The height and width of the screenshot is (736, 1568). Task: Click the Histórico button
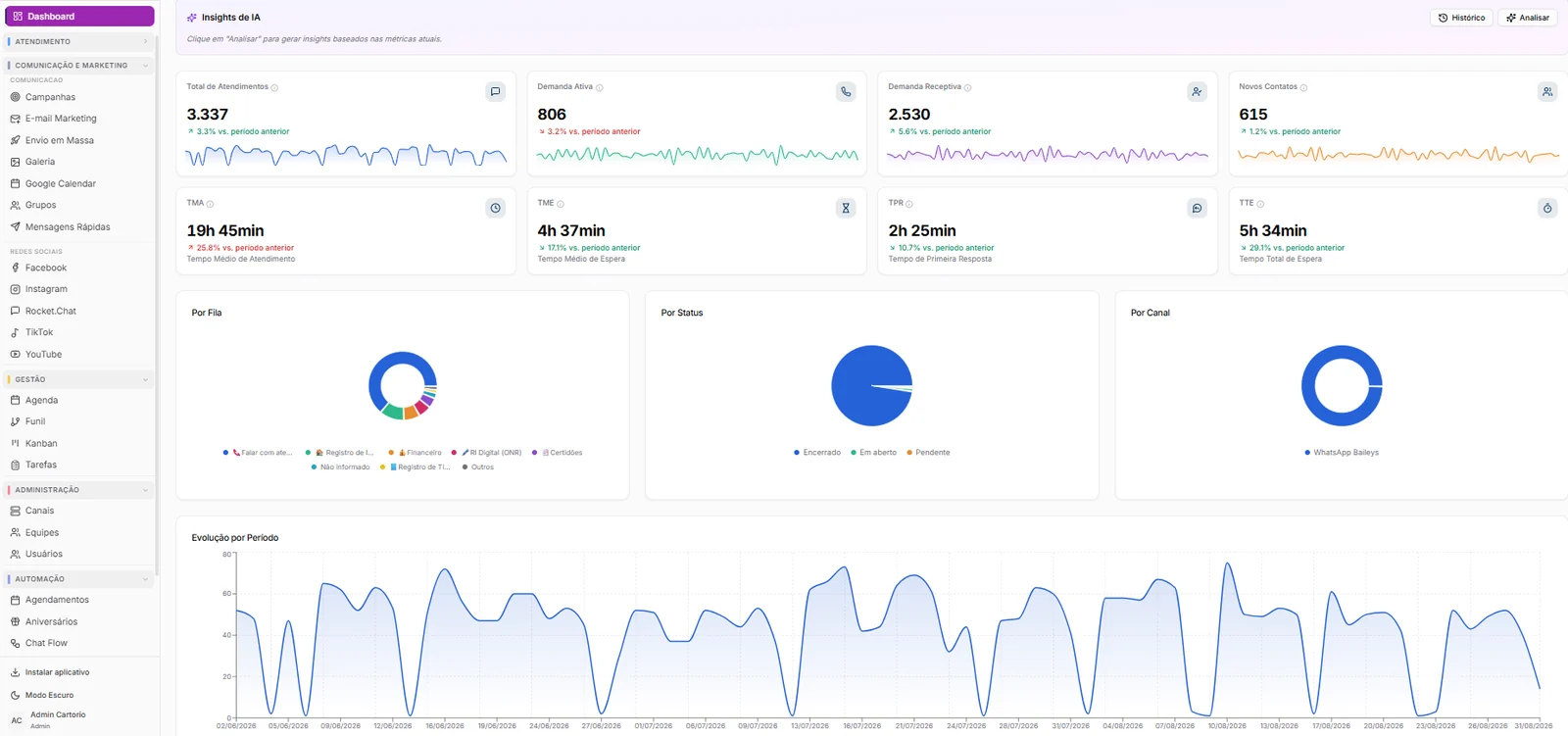point(1461,18)
